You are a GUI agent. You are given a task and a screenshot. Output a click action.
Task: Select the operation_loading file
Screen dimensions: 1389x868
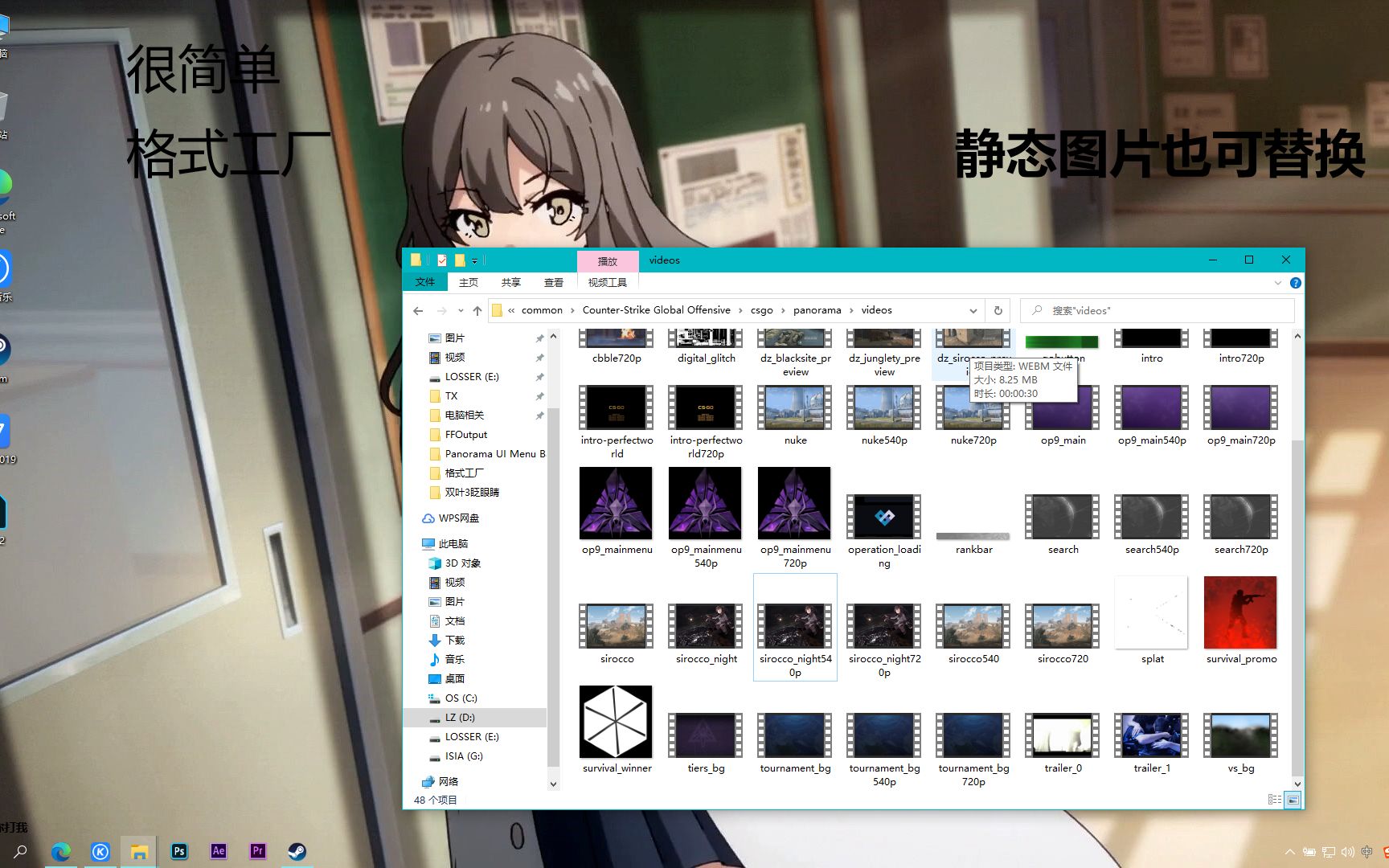[x=884, y=531]
